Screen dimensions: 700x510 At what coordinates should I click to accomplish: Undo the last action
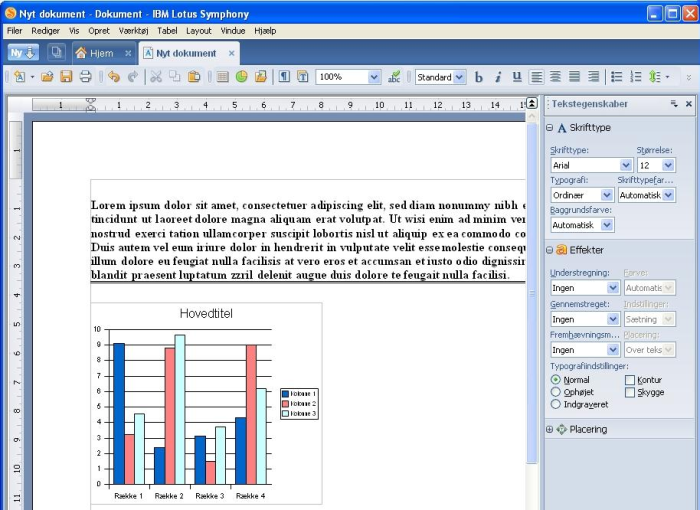114,77
